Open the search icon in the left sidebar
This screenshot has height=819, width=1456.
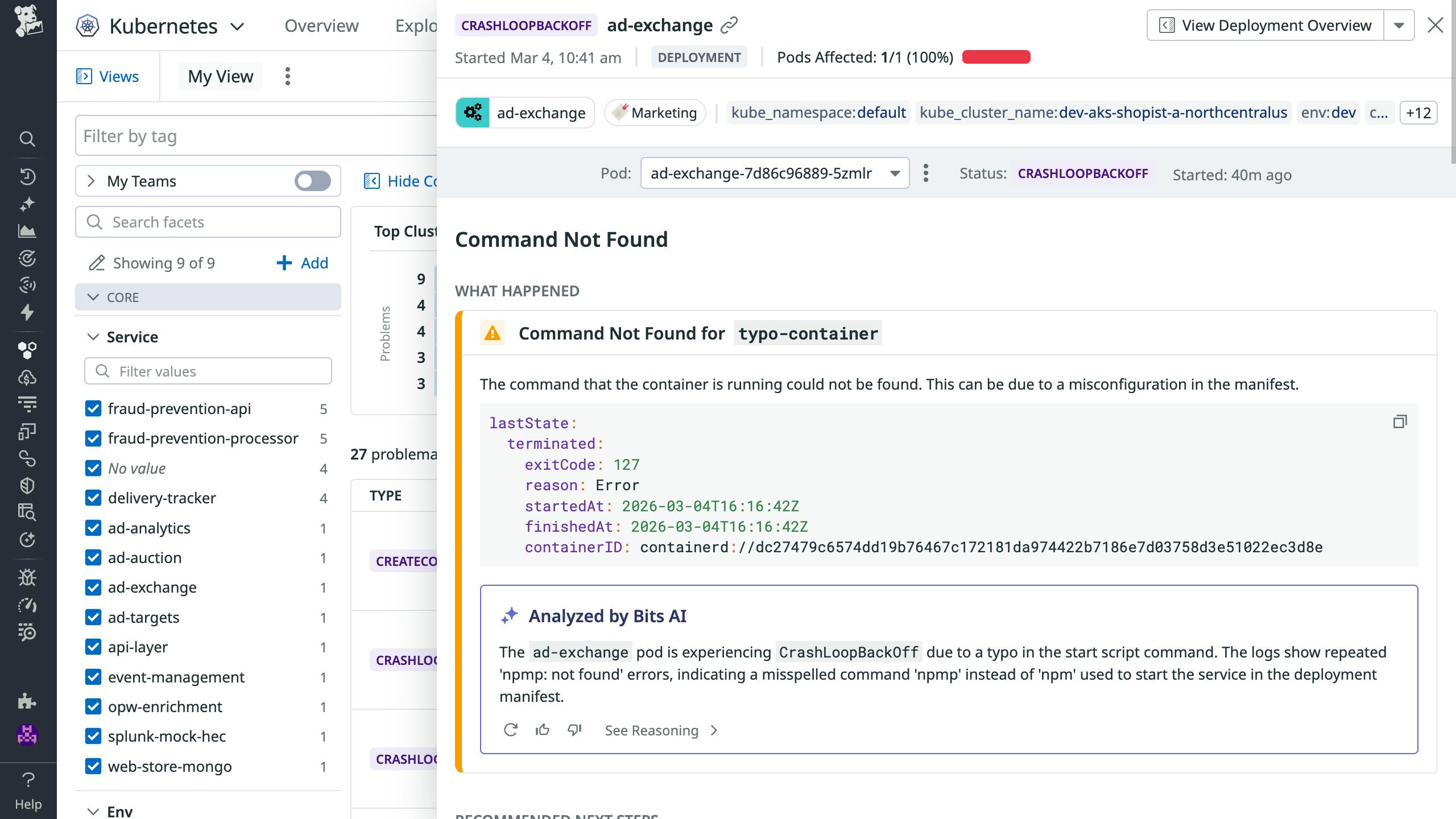click(x=28, y=139)
